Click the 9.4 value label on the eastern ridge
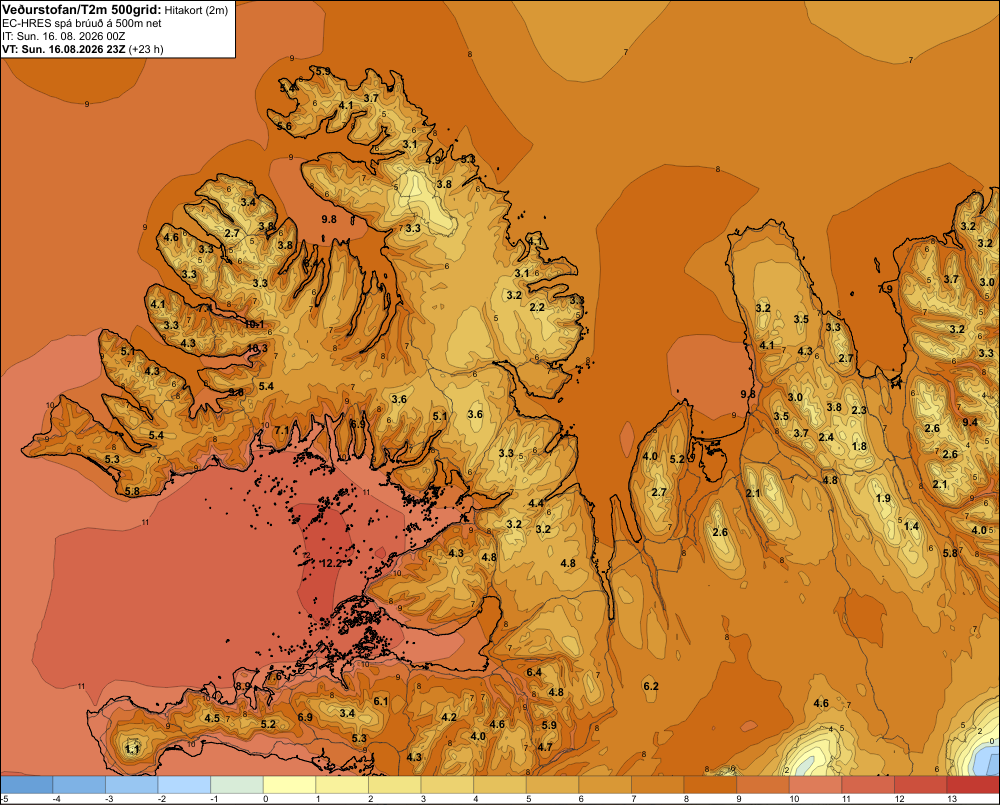The image size is (1000, 805). (969, 422)
